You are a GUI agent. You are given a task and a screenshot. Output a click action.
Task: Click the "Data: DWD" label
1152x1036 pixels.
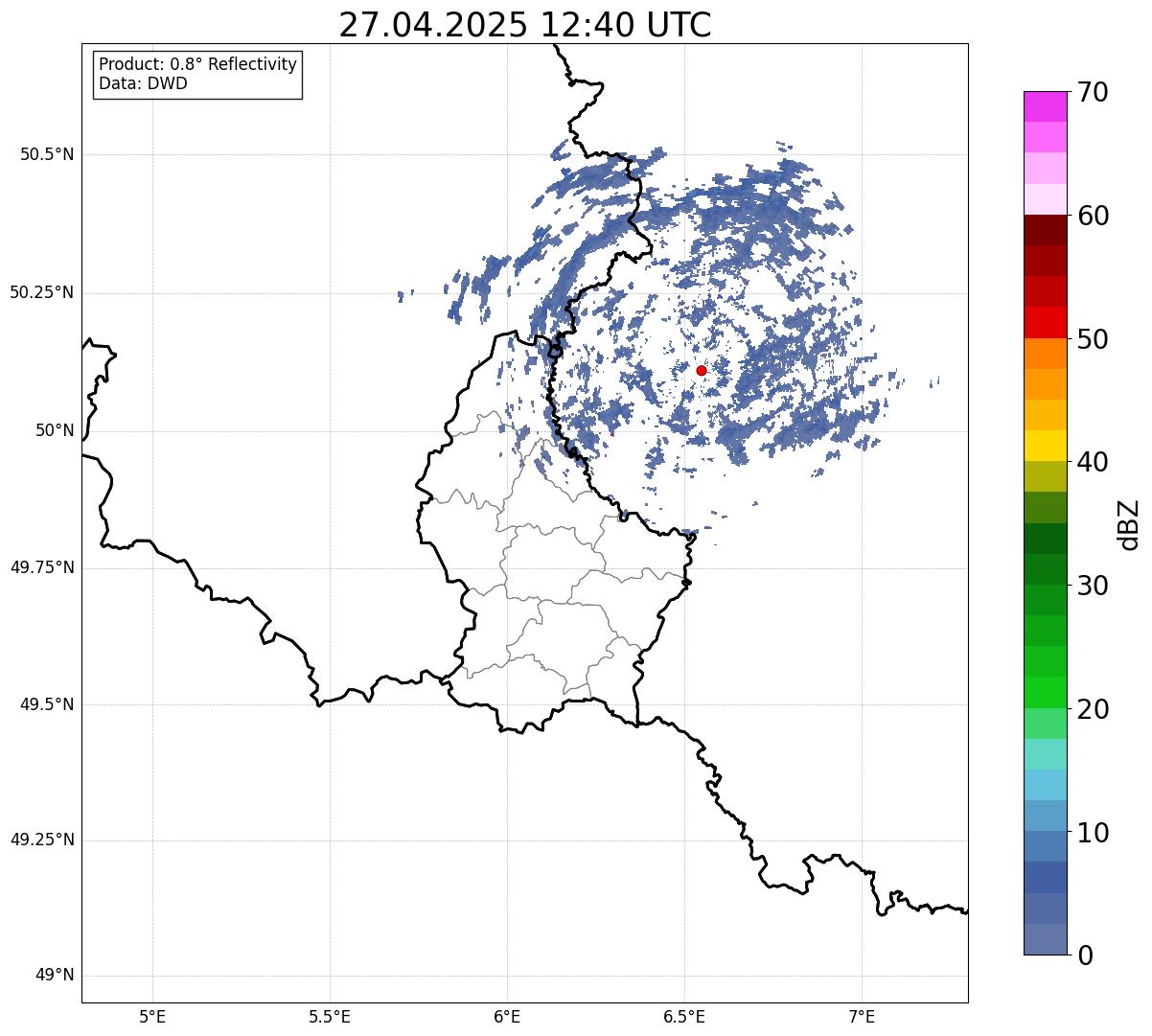(143, 83)
